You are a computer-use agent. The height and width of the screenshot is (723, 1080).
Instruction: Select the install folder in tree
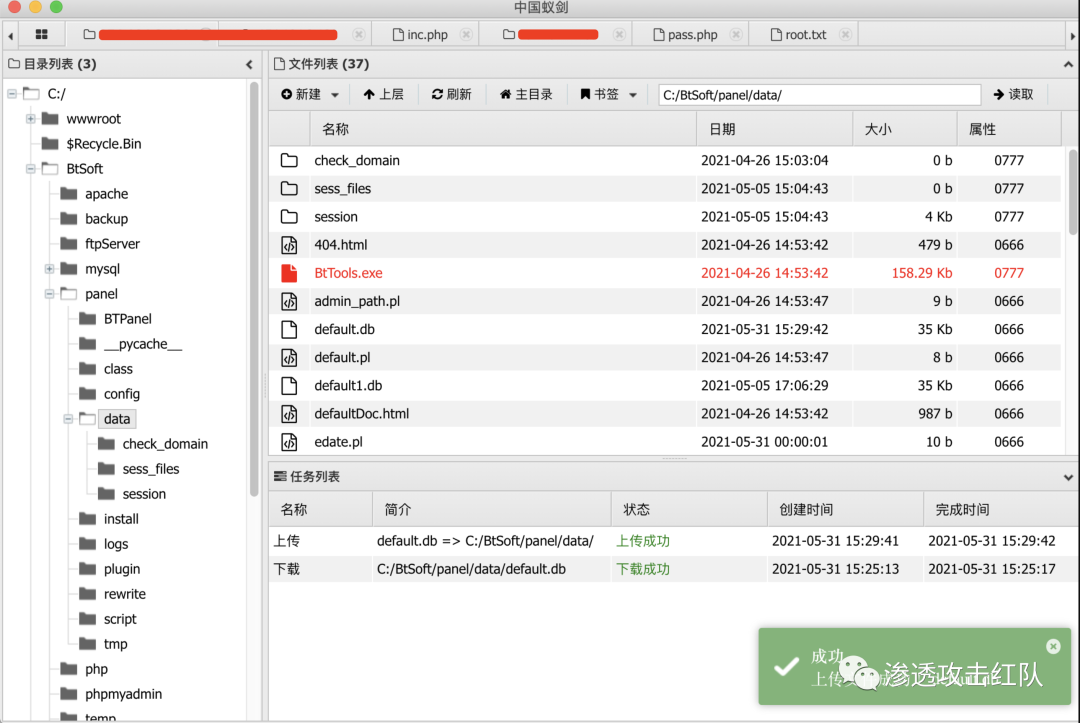121,519
